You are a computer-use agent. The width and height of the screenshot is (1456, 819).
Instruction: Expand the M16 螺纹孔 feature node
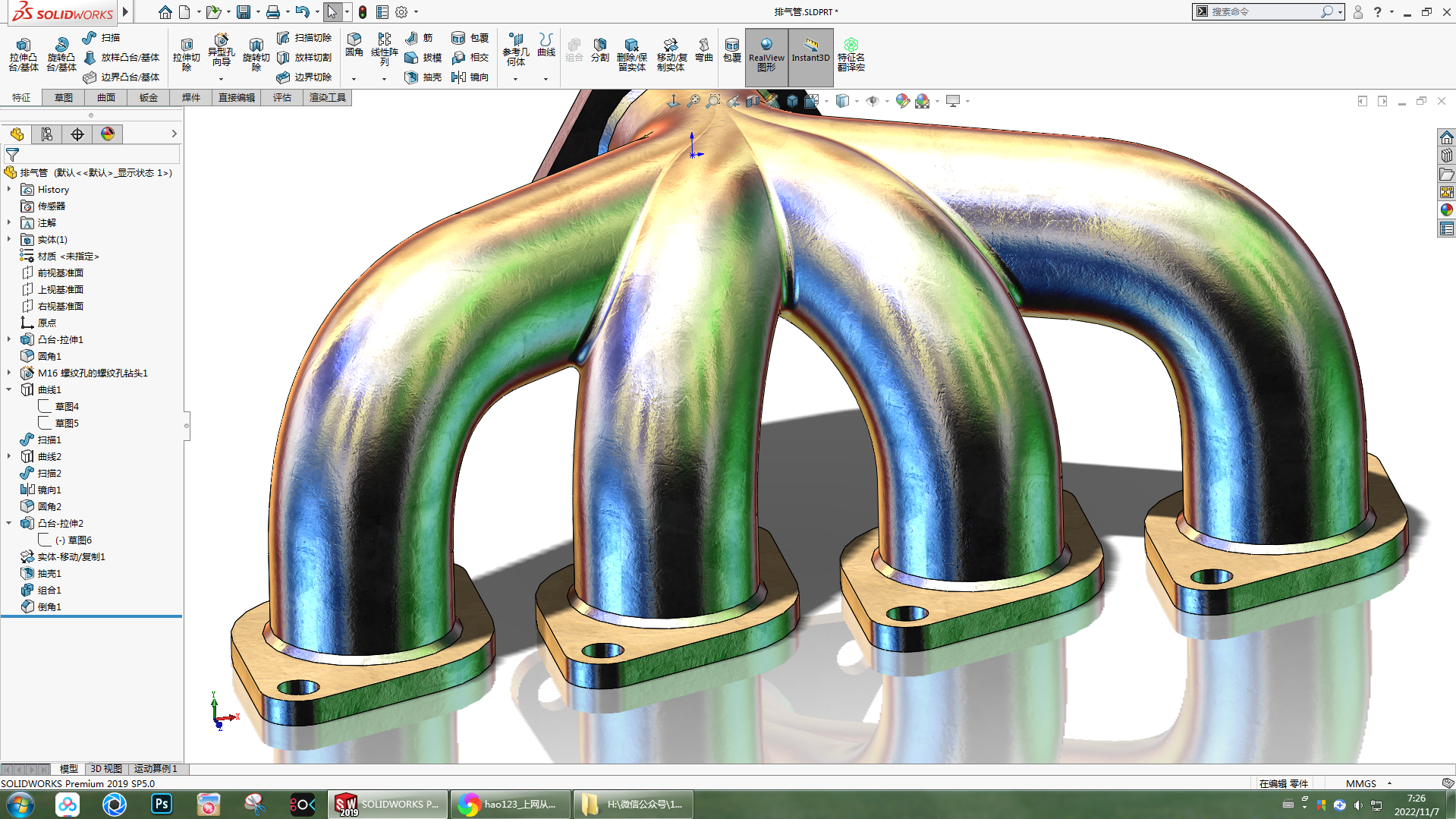pyautogui.click(x=9, y=373)
